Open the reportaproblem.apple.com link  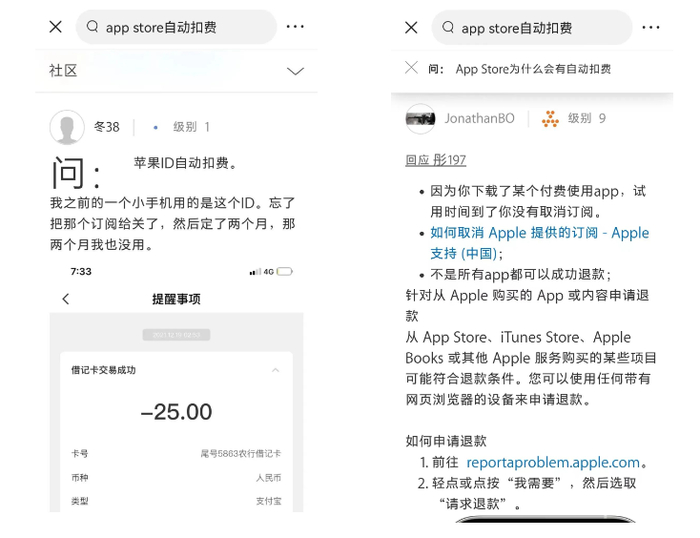pos(553,462)
